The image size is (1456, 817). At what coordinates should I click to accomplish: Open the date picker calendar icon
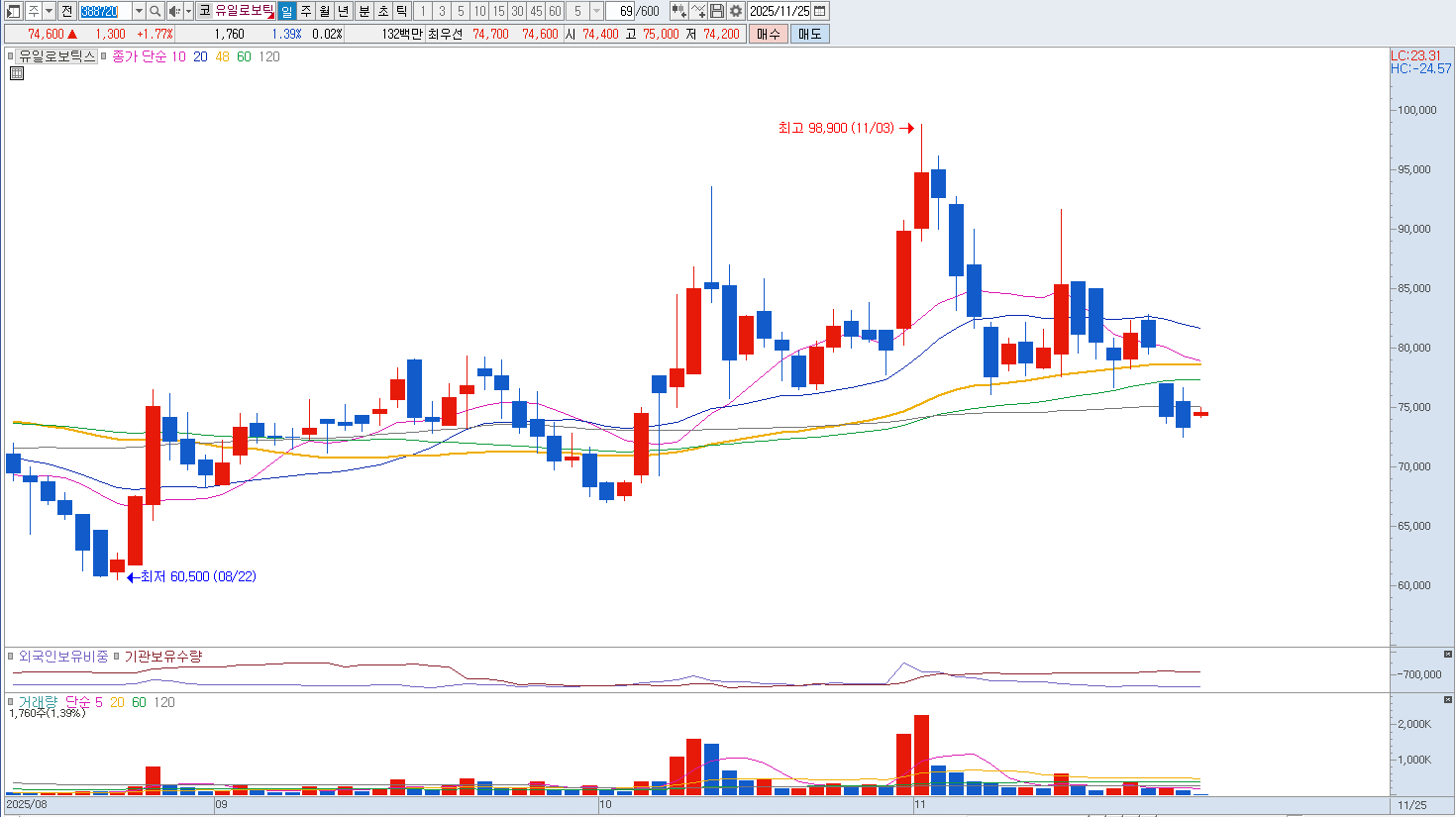[x=819, y=11]
